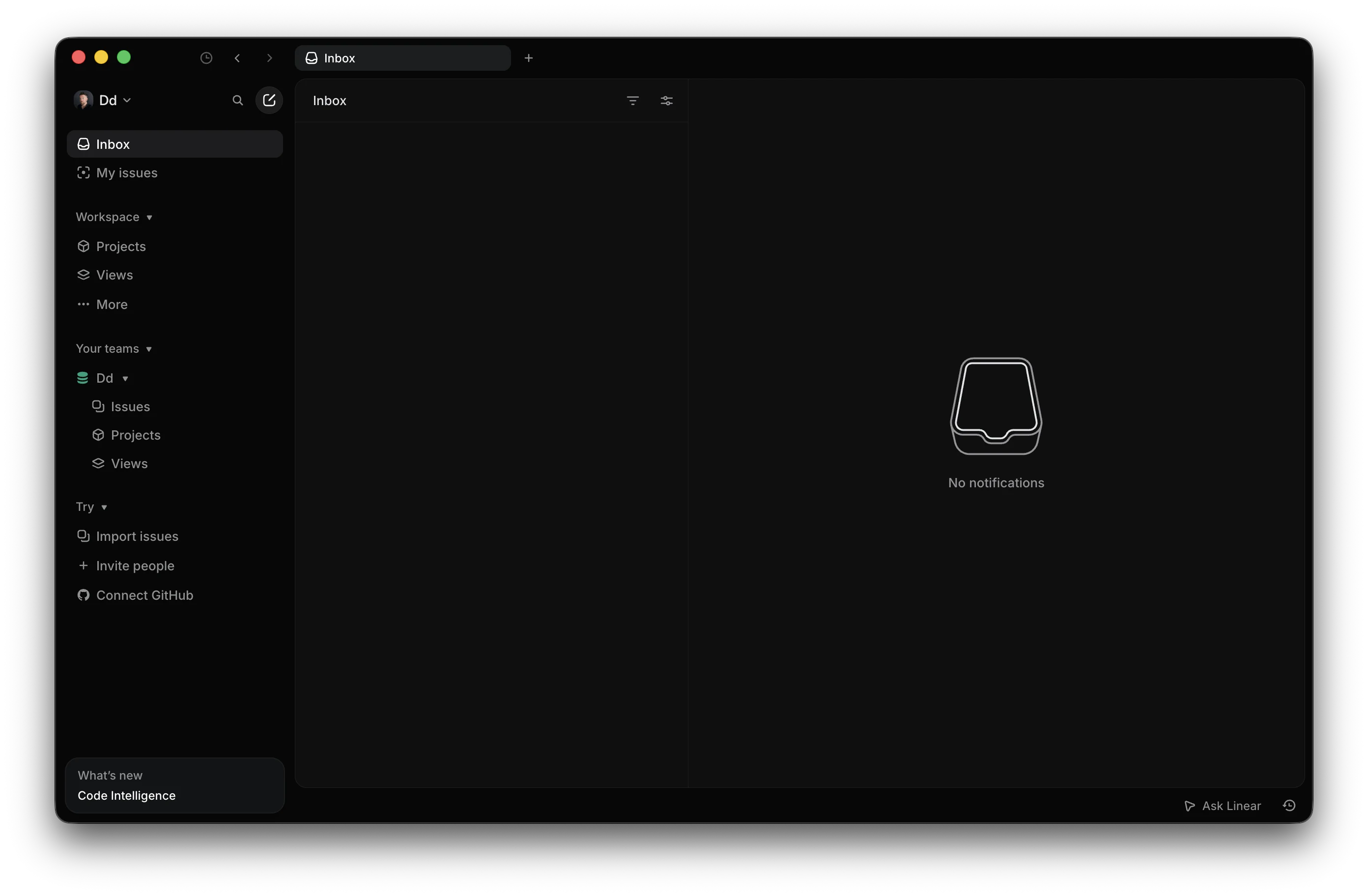Open Dd team Views
Screen dimensions: 1368x896
(x=175, y=464)
